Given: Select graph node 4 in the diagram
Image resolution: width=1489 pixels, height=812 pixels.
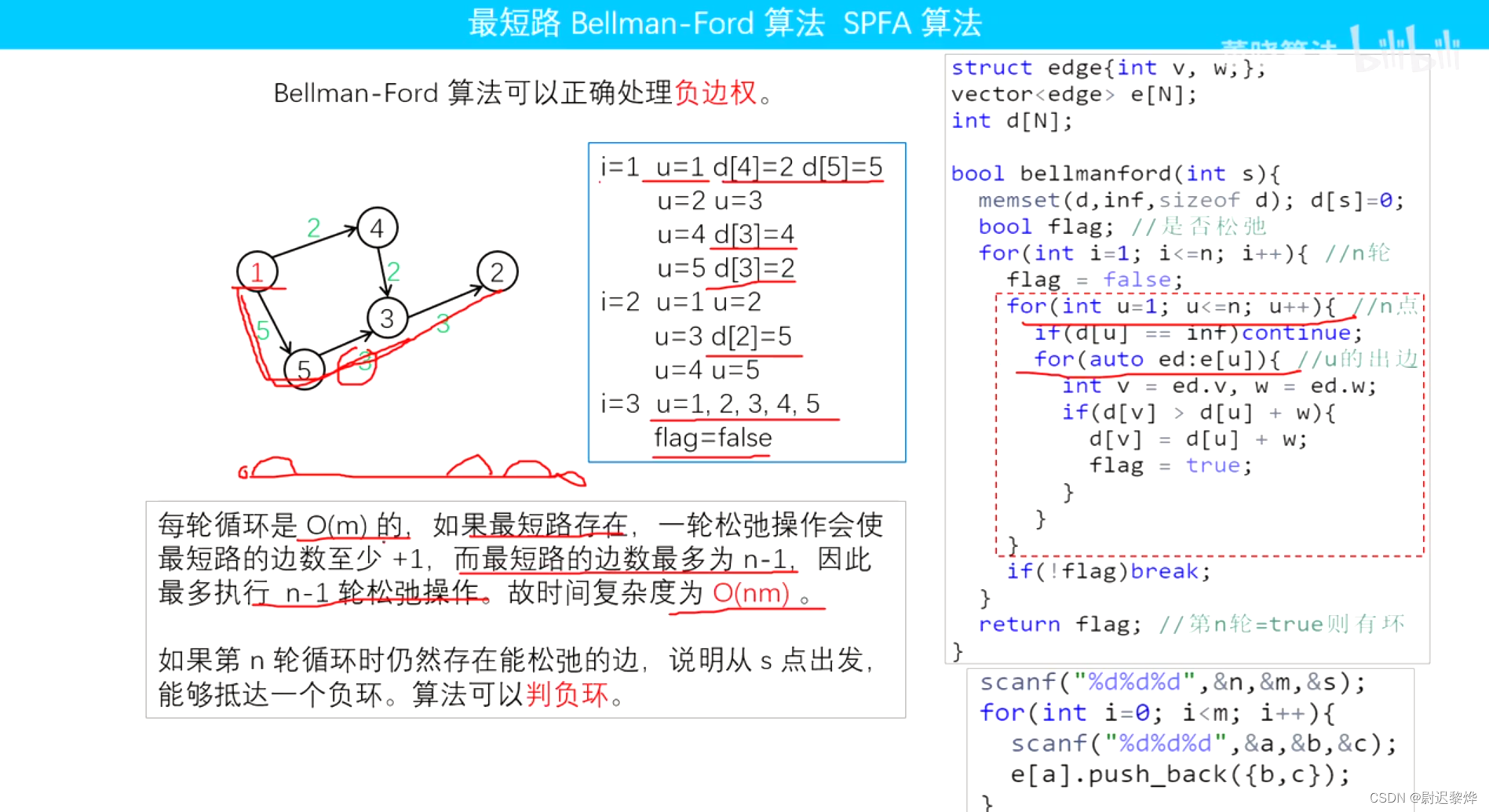Looking at the screenshot, I should point(377,228).
